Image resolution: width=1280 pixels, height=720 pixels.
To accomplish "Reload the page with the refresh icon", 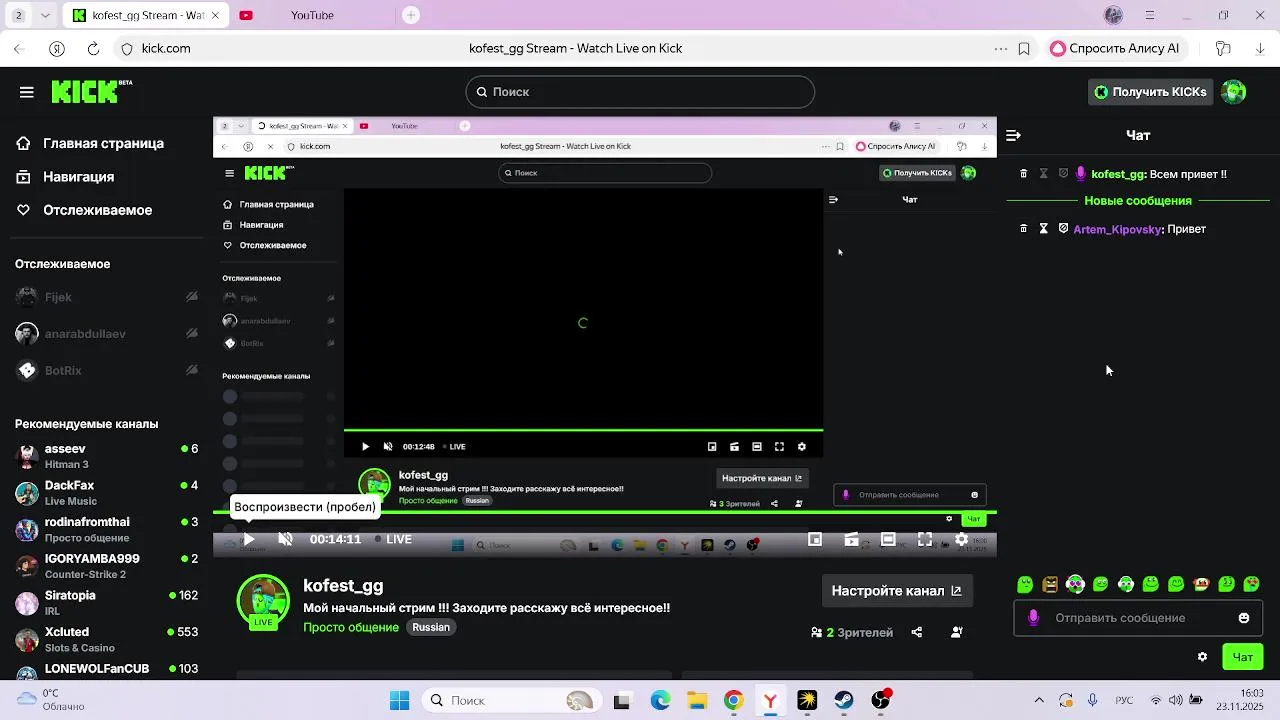I will click(x=93, y=48).
